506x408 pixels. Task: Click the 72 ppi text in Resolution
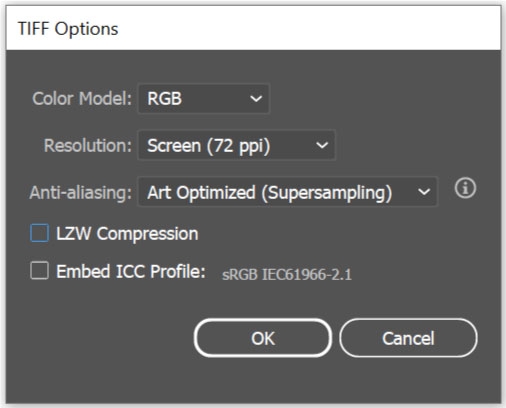238,146
